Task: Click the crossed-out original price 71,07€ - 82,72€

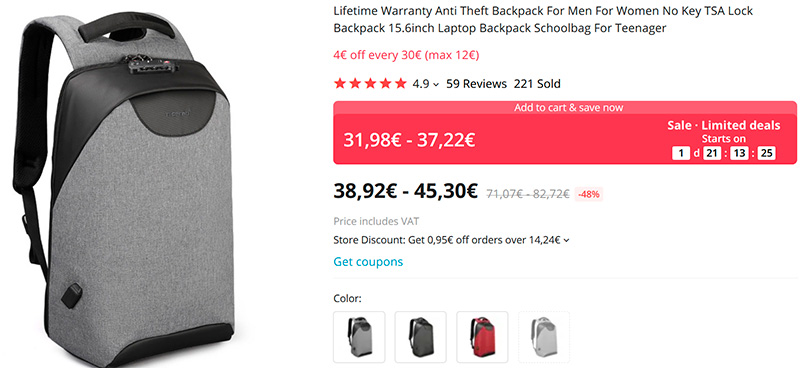Action: [528, 194]
